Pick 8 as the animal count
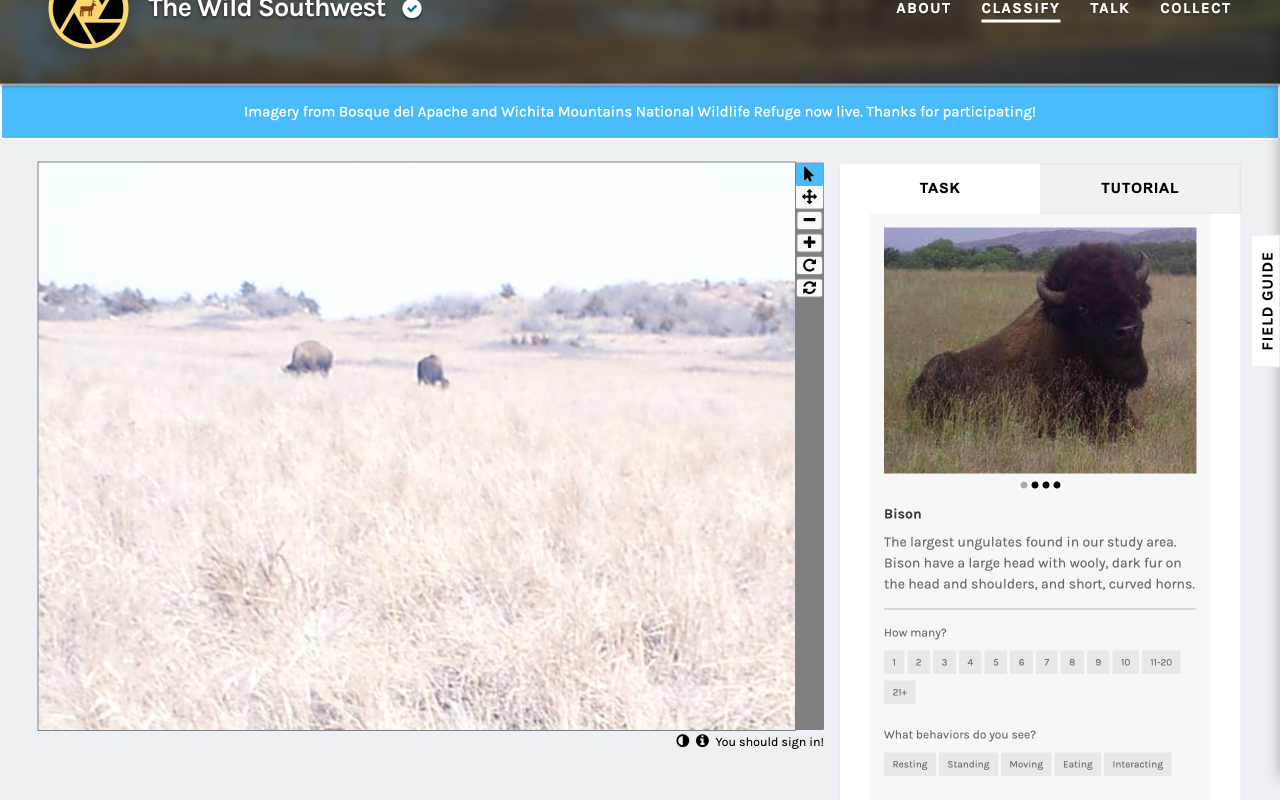This screenshot has height=800, width=1280. point(1072,662)
